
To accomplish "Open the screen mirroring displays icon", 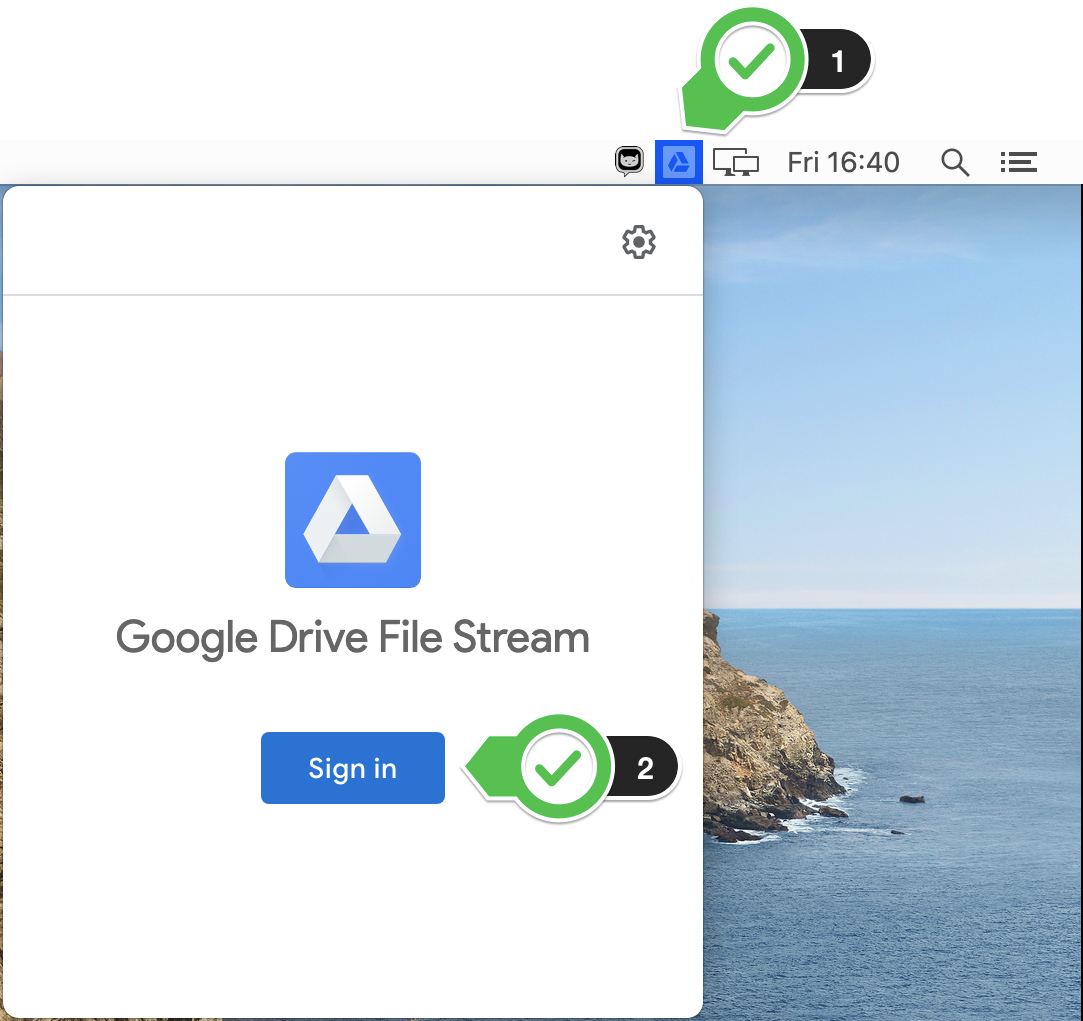I will pos(736,162).
